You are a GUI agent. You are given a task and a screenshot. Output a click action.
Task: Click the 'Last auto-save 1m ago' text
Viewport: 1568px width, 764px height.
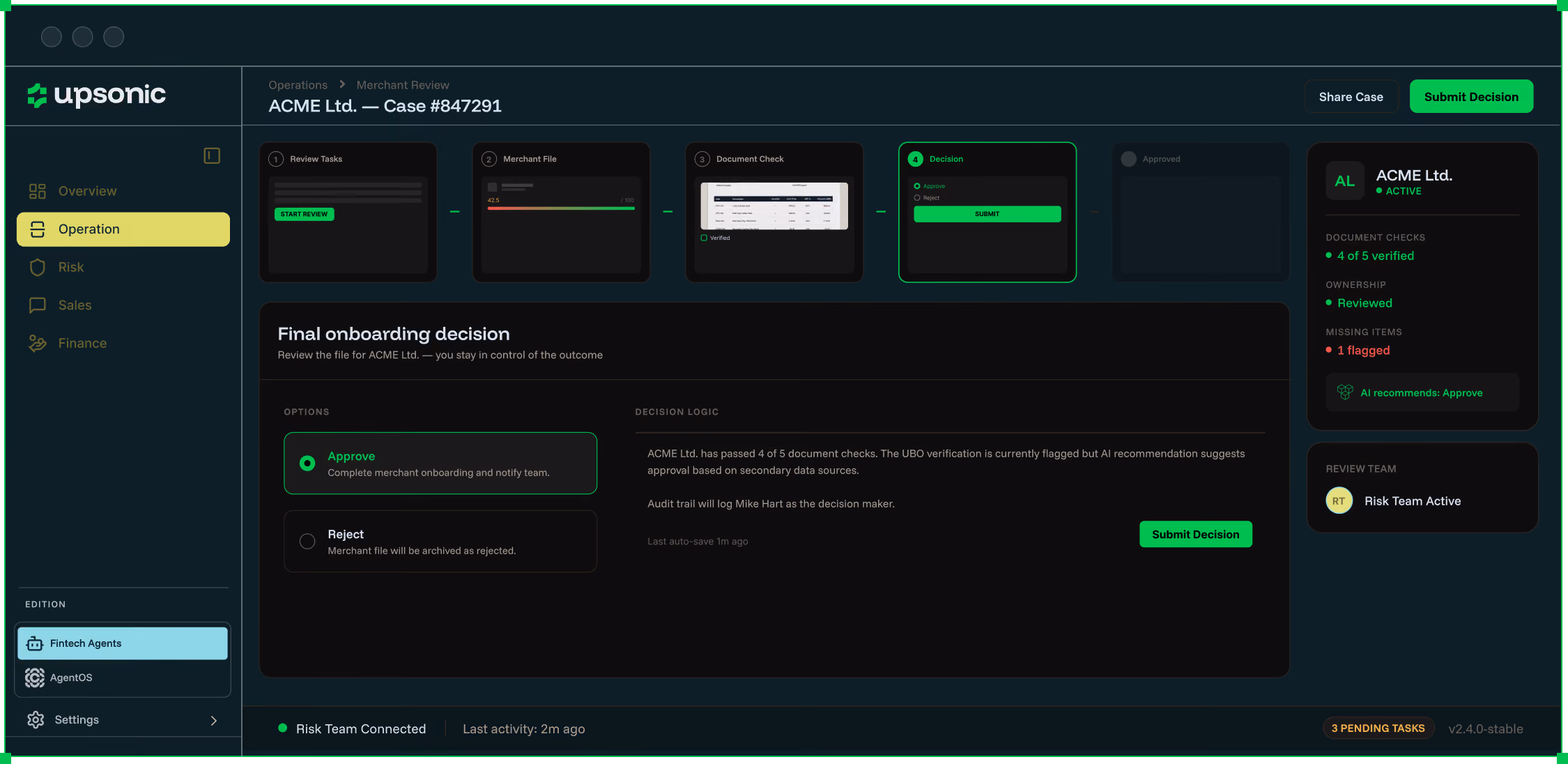point(698,541)
